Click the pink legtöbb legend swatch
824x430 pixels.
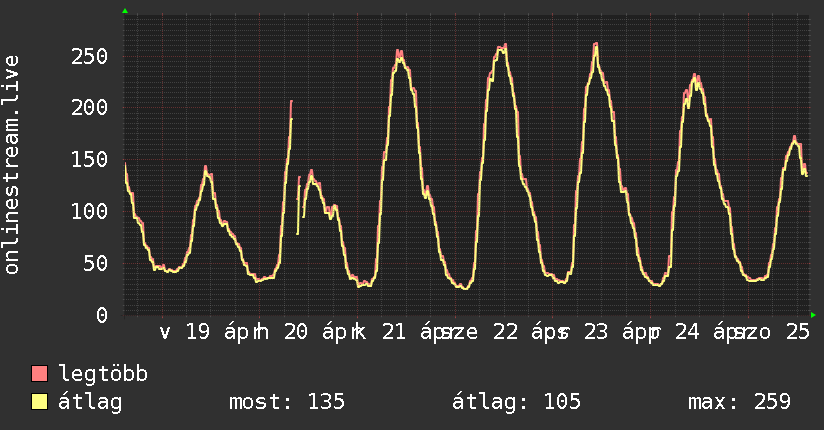(x=39, y=373)
